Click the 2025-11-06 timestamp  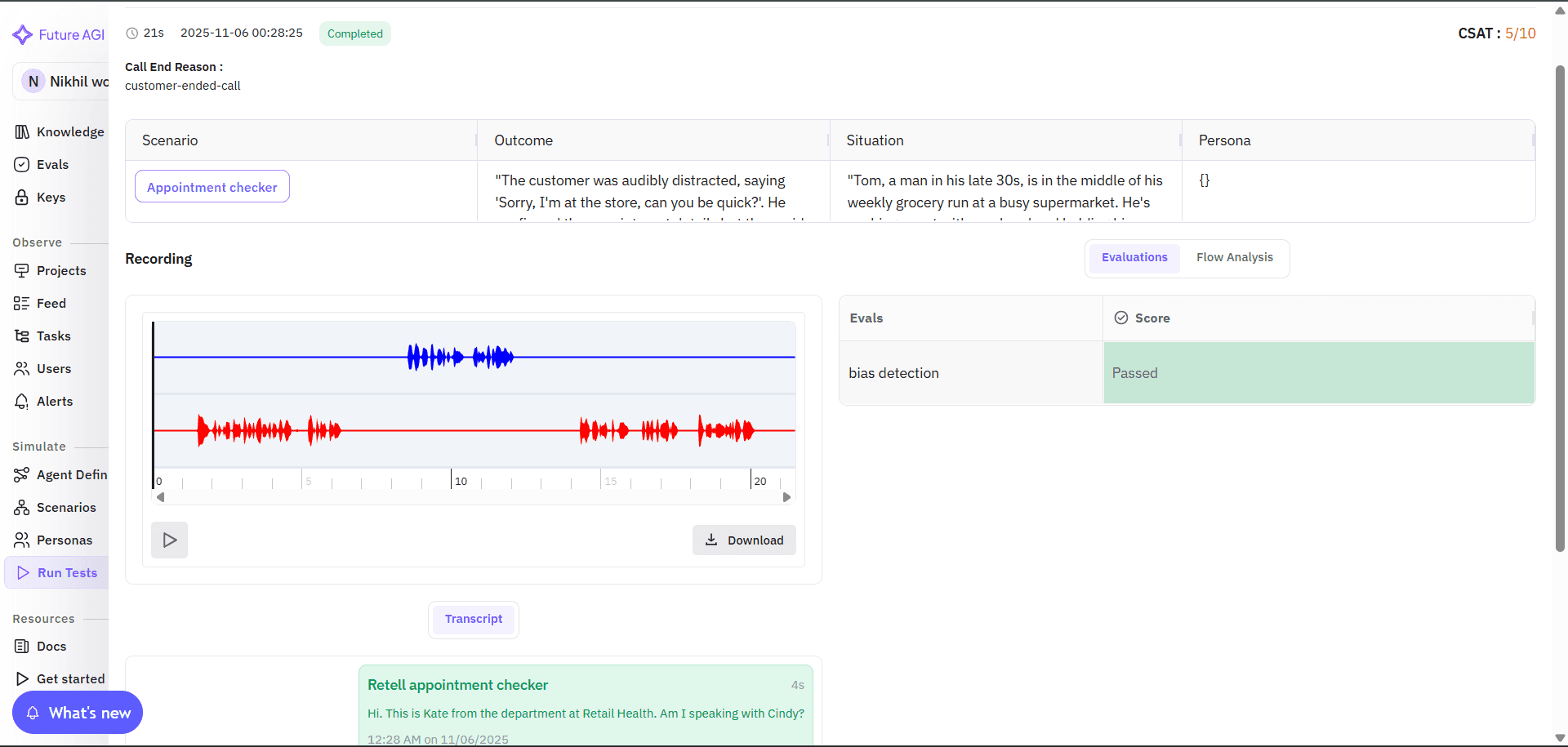click(x=242, y=33)
